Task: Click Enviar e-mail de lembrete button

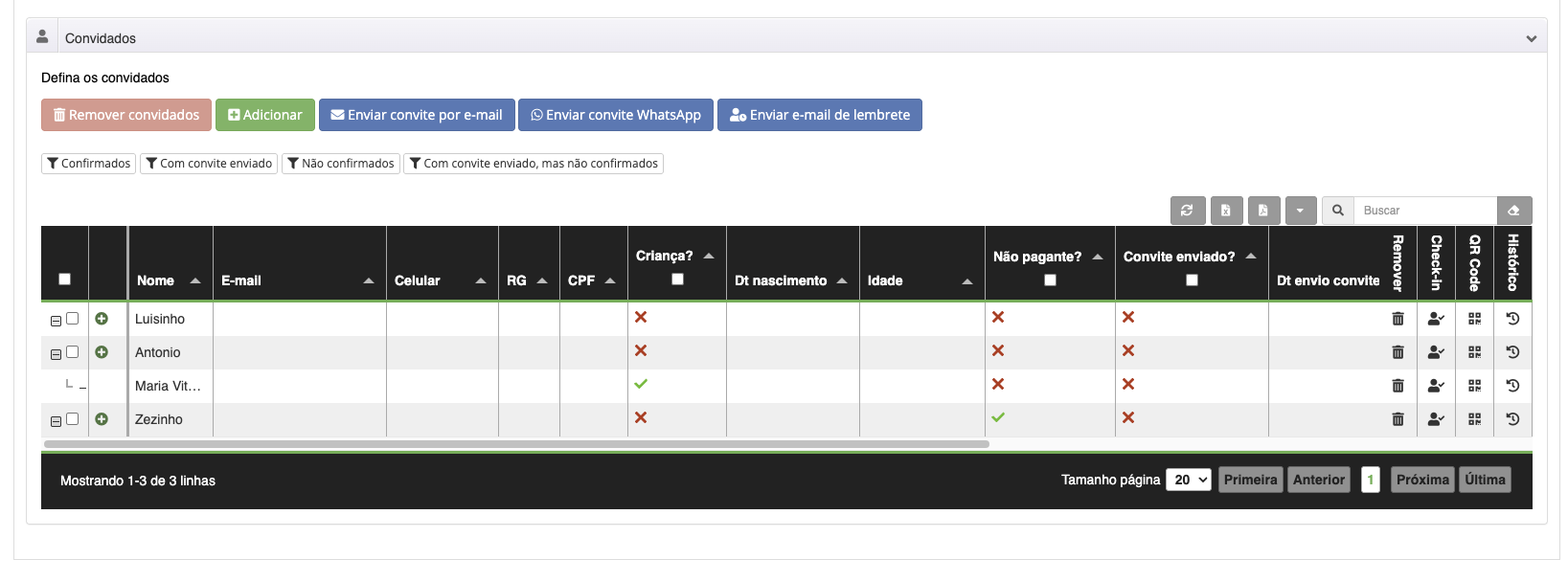Action: point(820,115)
